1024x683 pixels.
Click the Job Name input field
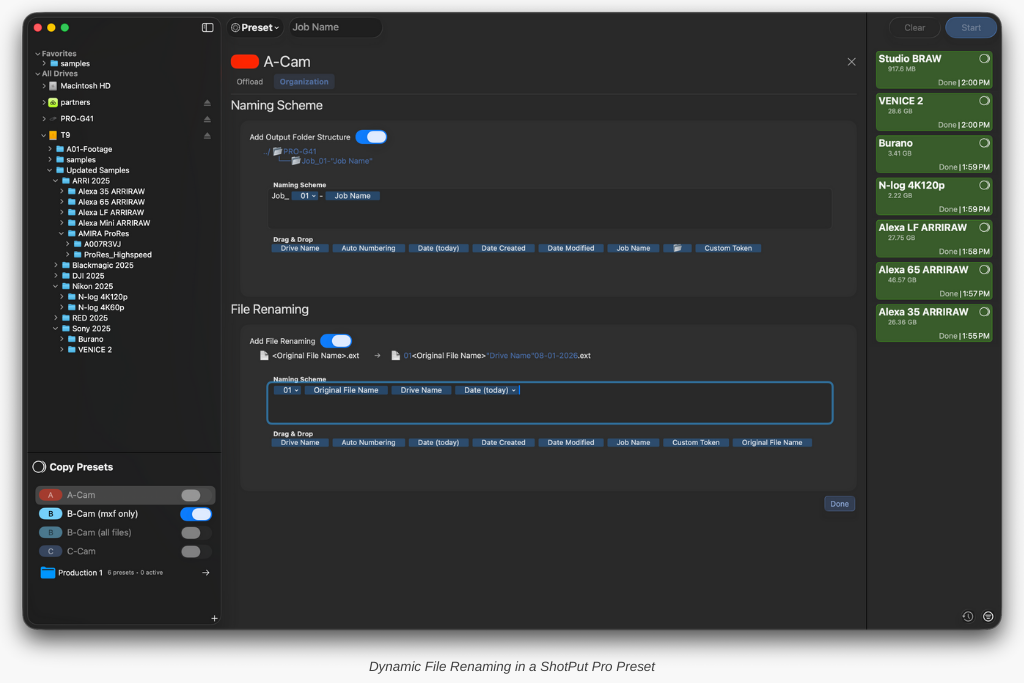tap(334, 28)
